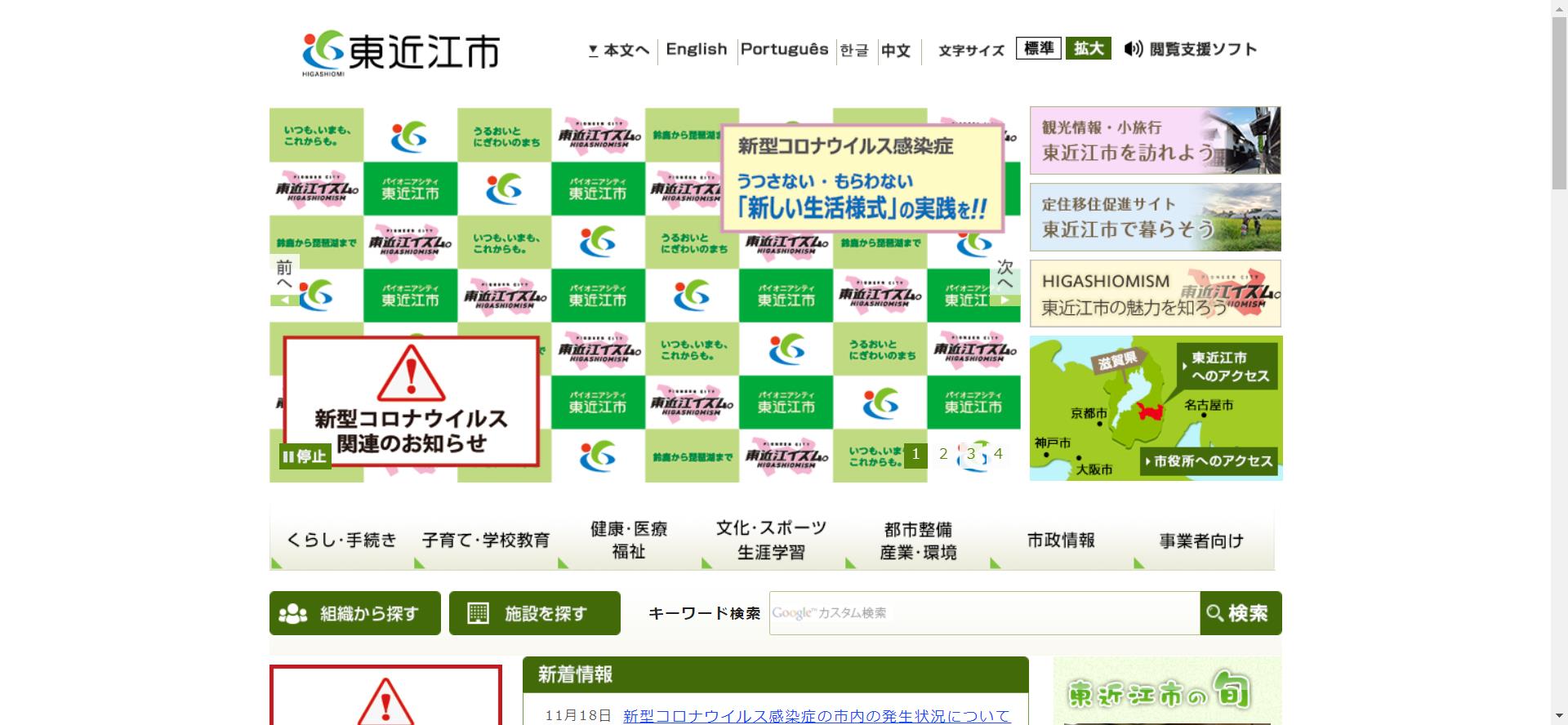Open 定住移住促進サイト 東近江市で暮らそう banner

coord(1155,217)
